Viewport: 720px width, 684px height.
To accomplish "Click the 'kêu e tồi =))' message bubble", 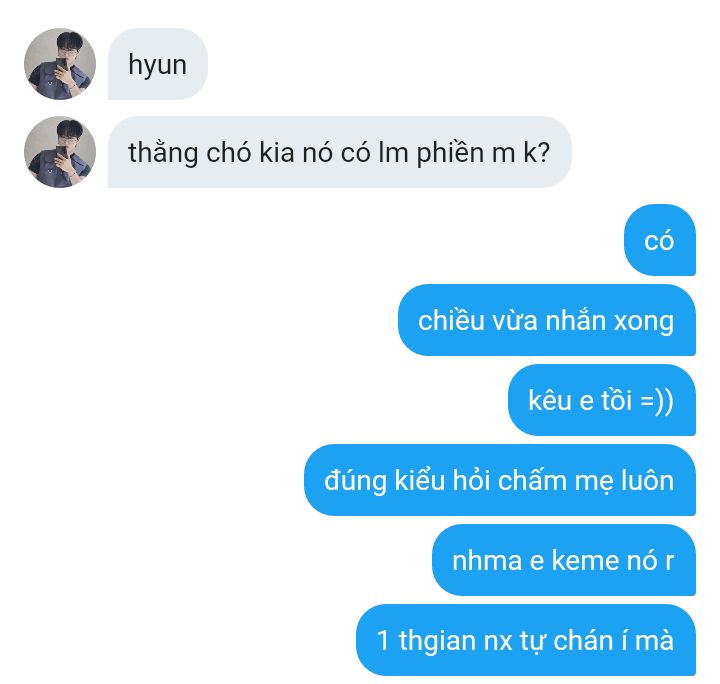I will tap(602, 400).
